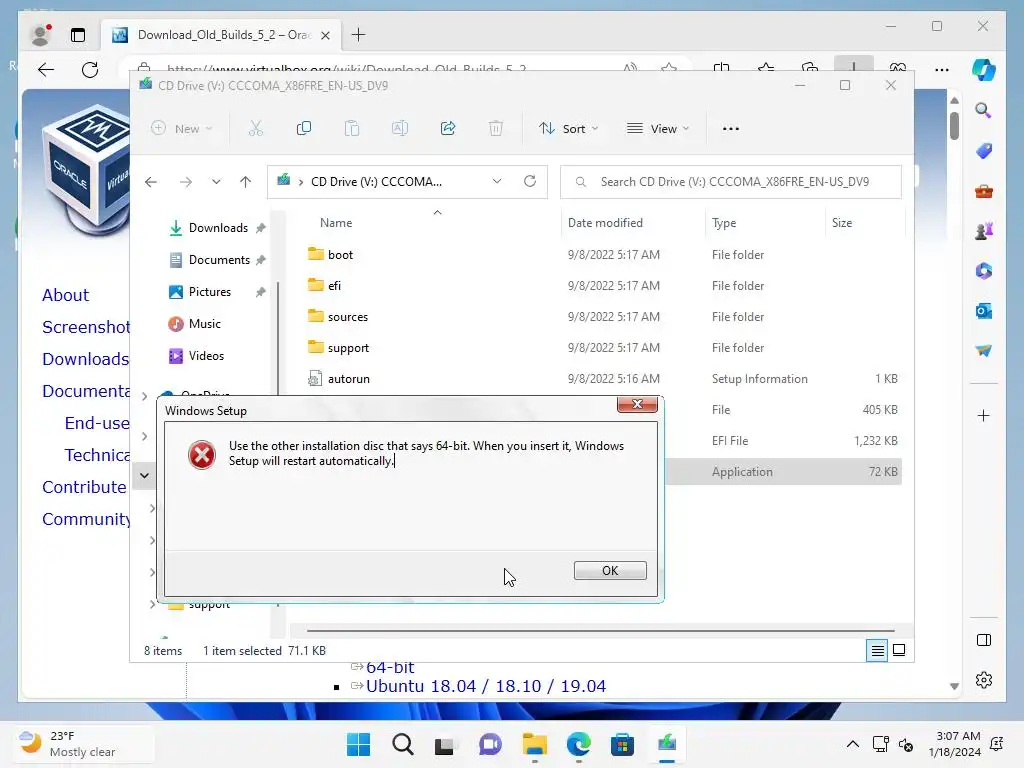The height and width of the screenshot is (768, 1024).
Task: Open Microsoft Store from taskbar
Action: click(622, 744)
